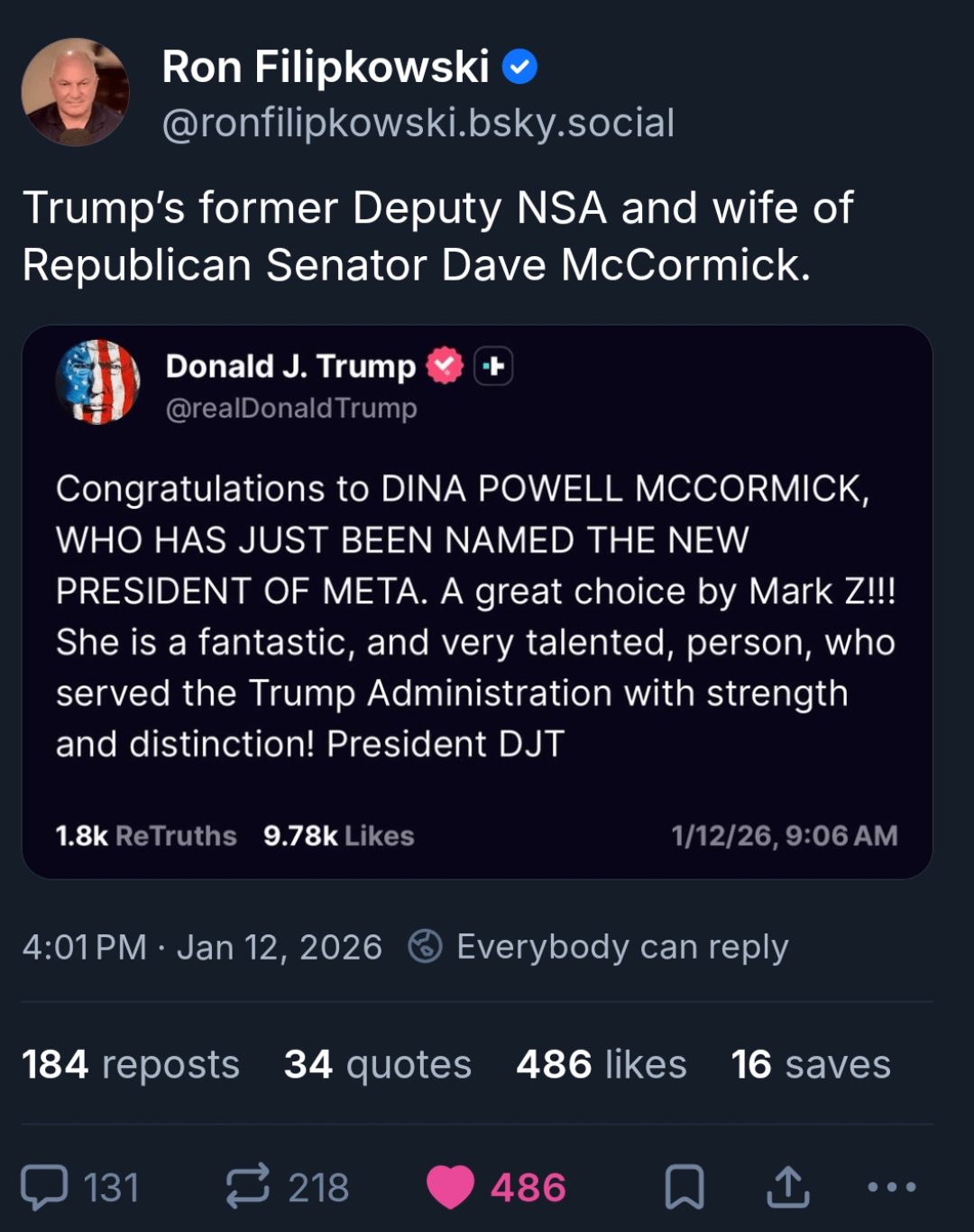Click the Ron Filipkowski display name

tap(326, 68)
